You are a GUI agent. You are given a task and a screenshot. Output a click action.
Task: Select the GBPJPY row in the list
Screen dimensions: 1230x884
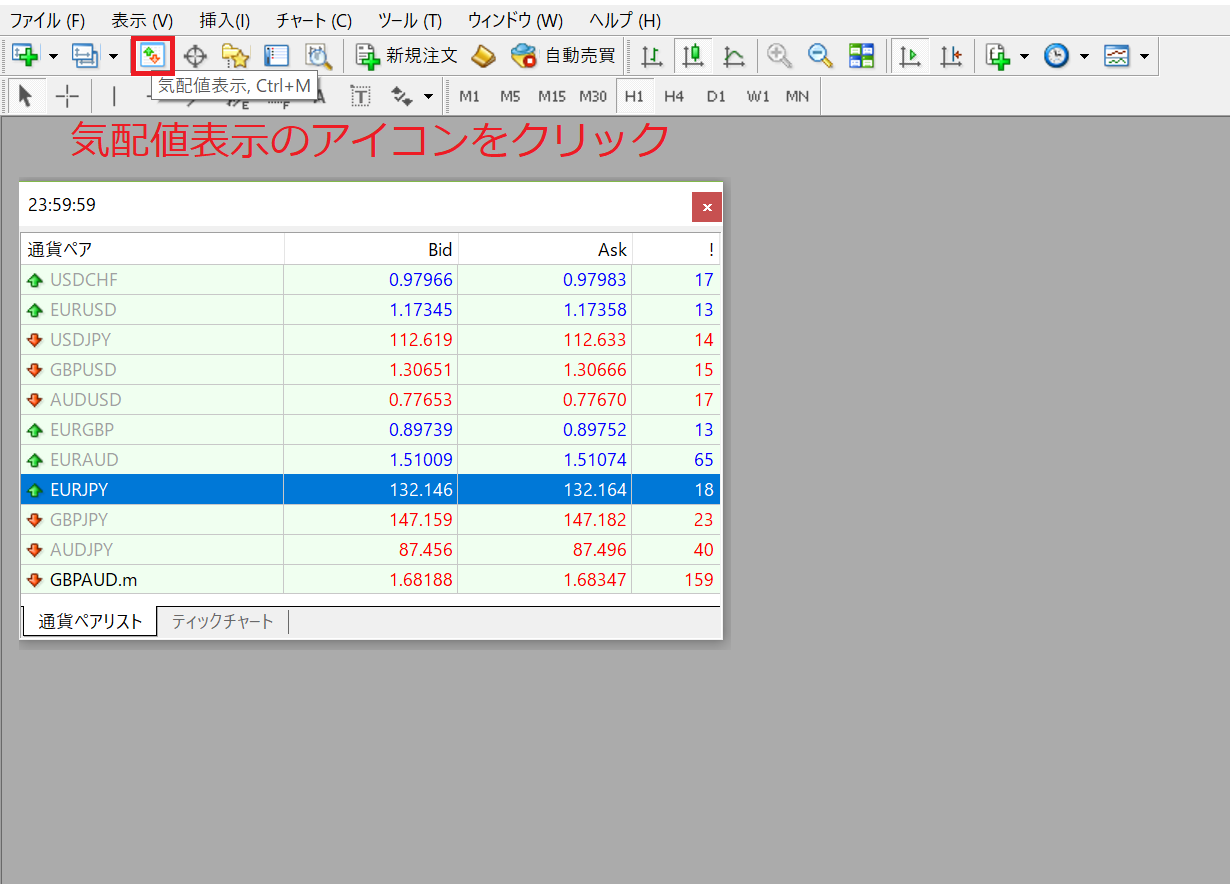point(370,520)
